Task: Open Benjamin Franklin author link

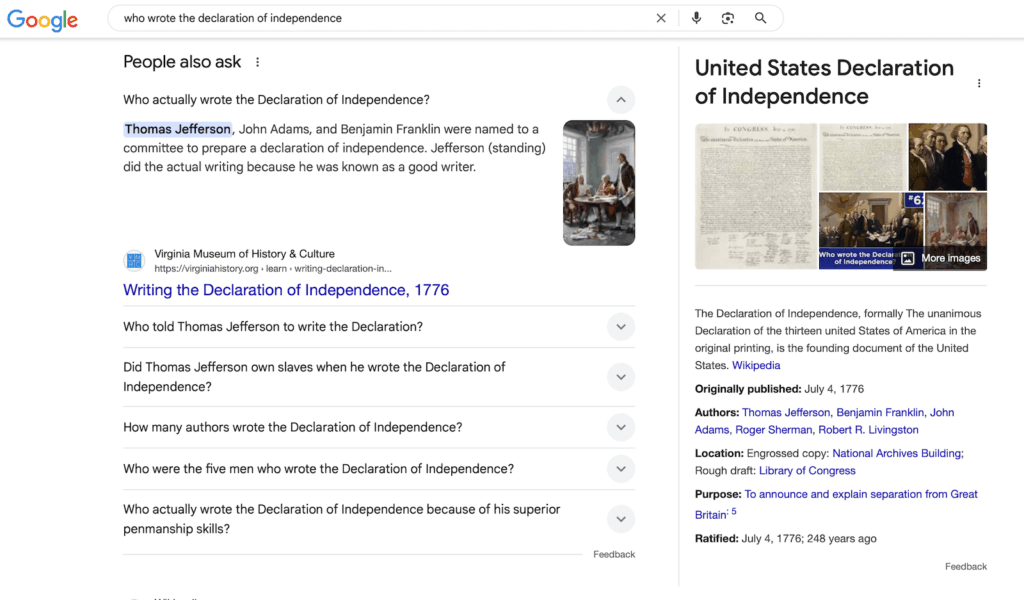Action: [x=881, y=412]
